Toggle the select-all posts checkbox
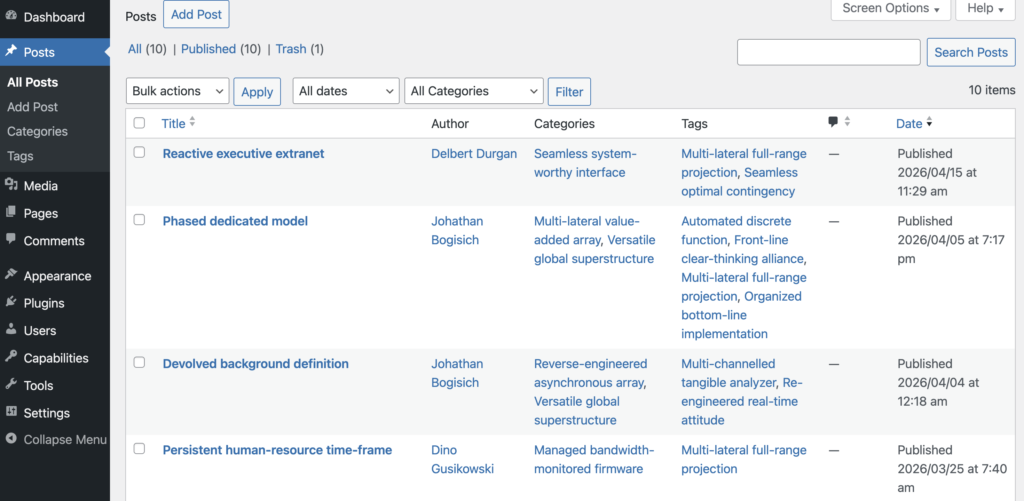 139,123
